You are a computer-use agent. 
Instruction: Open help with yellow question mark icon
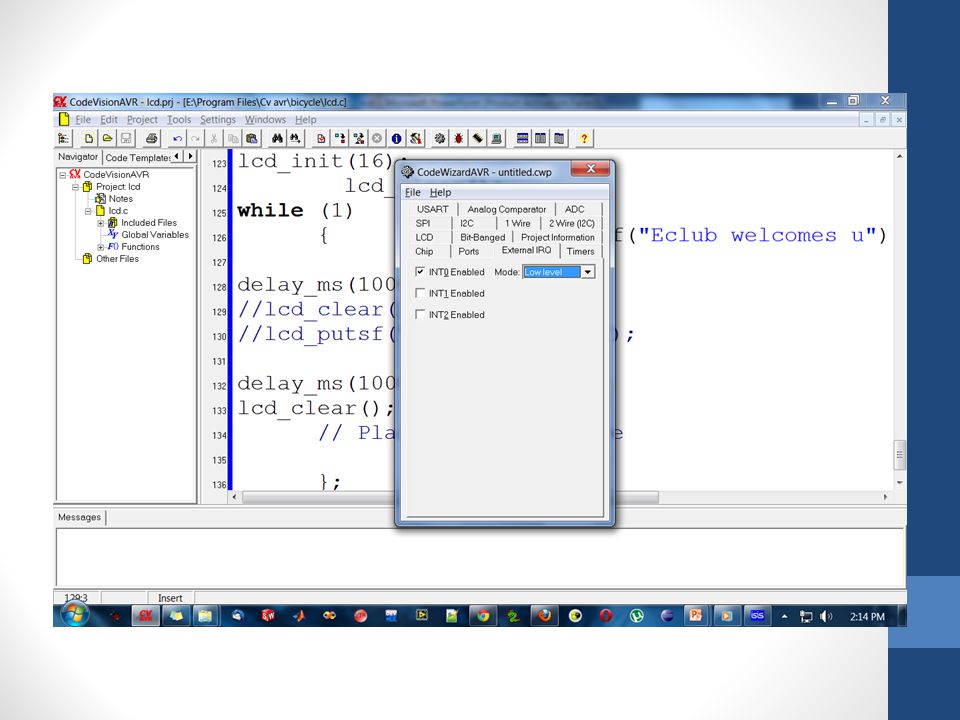click(583, 138)
